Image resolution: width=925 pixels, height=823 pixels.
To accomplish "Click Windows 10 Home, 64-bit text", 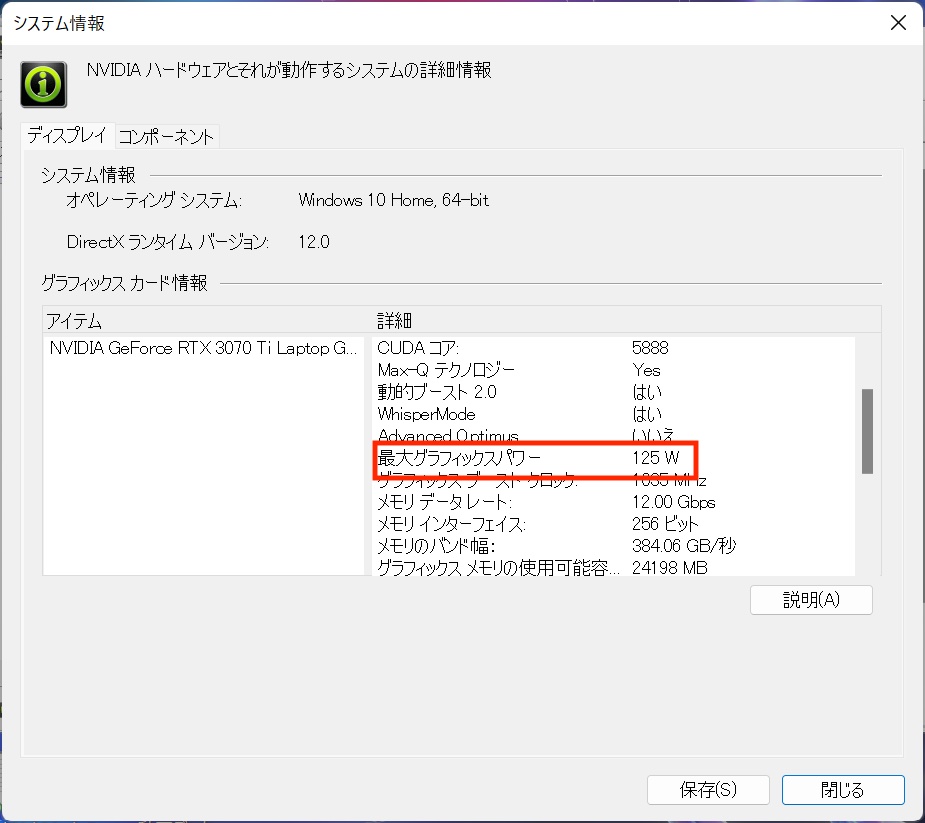I will 393,200.
